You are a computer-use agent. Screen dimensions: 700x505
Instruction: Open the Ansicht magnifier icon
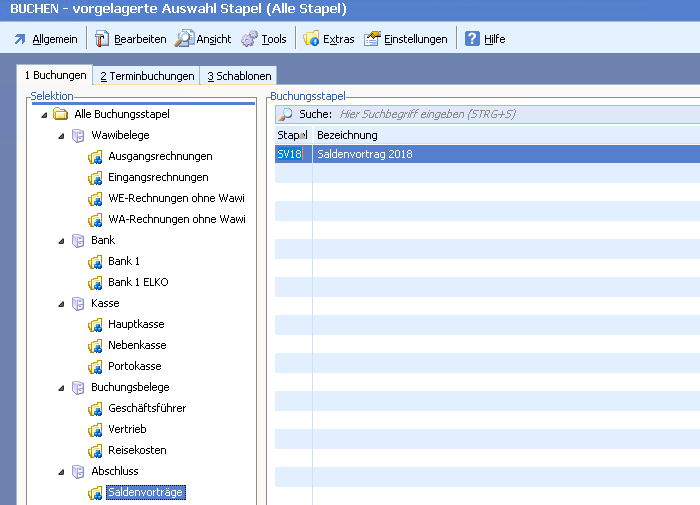coord(184,39)
